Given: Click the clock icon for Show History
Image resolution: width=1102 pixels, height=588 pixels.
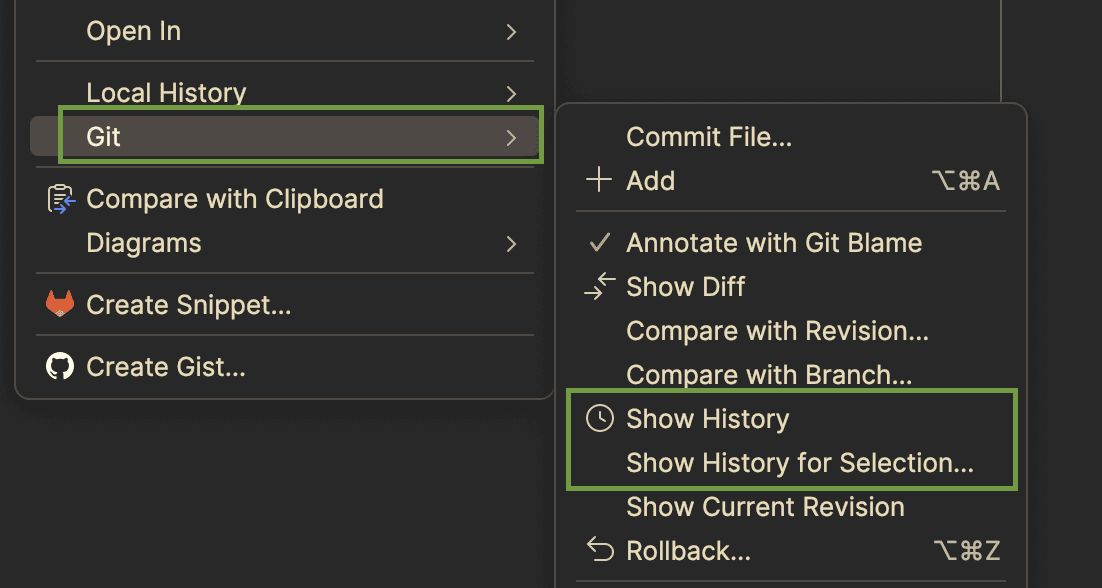Looking at the screenshot, I should pyautogui.click(x=599, y=419).
